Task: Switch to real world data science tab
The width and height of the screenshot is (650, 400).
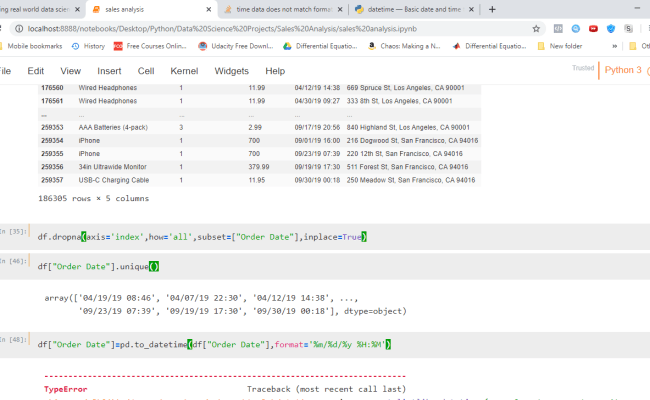Action: click(41, 9)
